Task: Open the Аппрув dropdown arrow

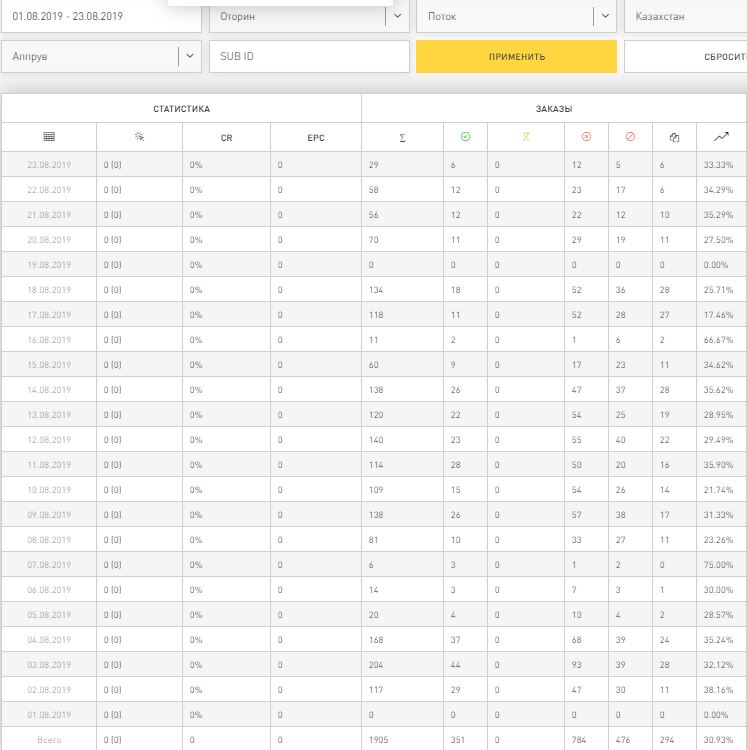Action: click(190, 56)
